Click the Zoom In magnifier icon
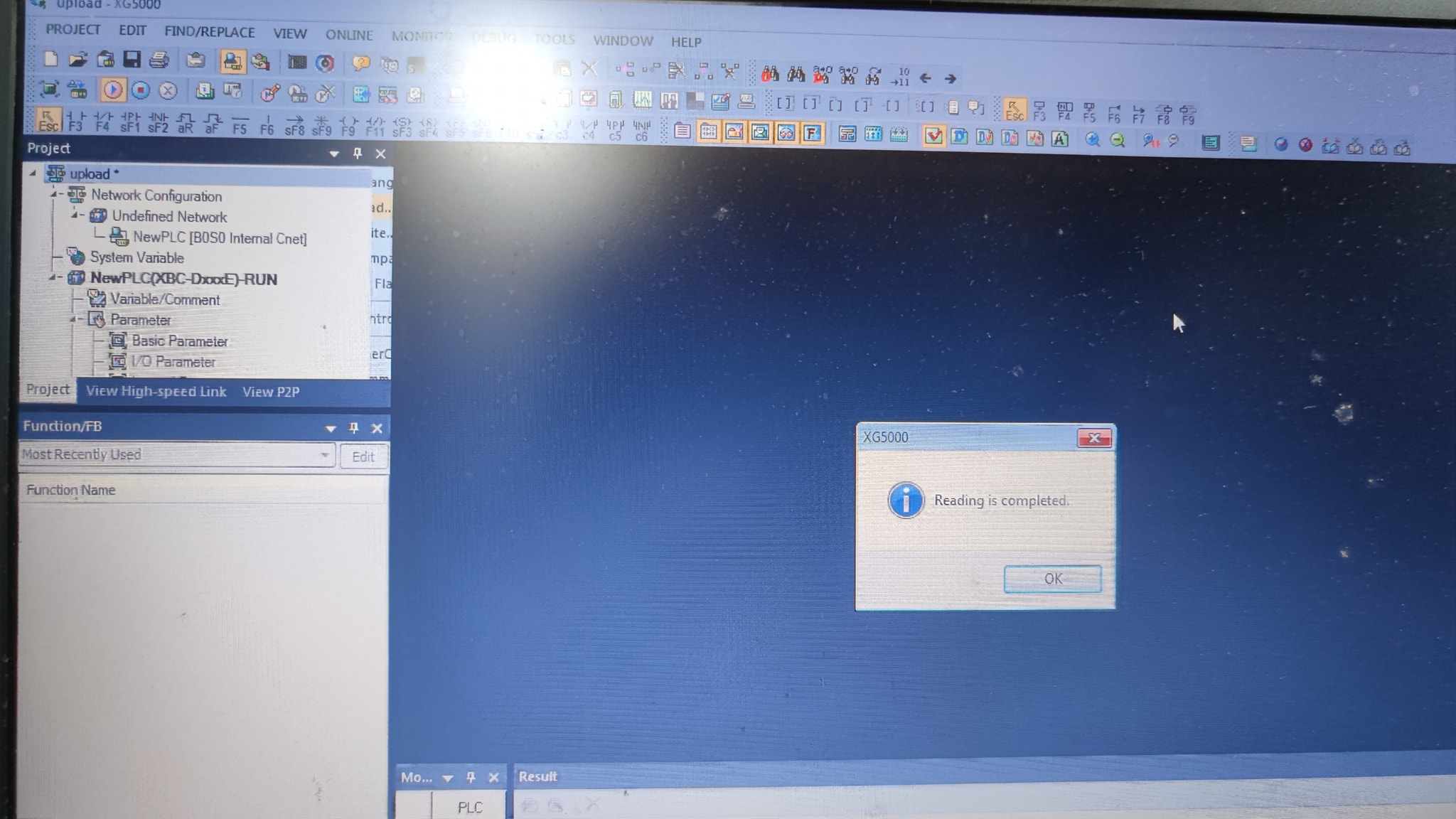The image size is (1456, 819). (1092, 140)
